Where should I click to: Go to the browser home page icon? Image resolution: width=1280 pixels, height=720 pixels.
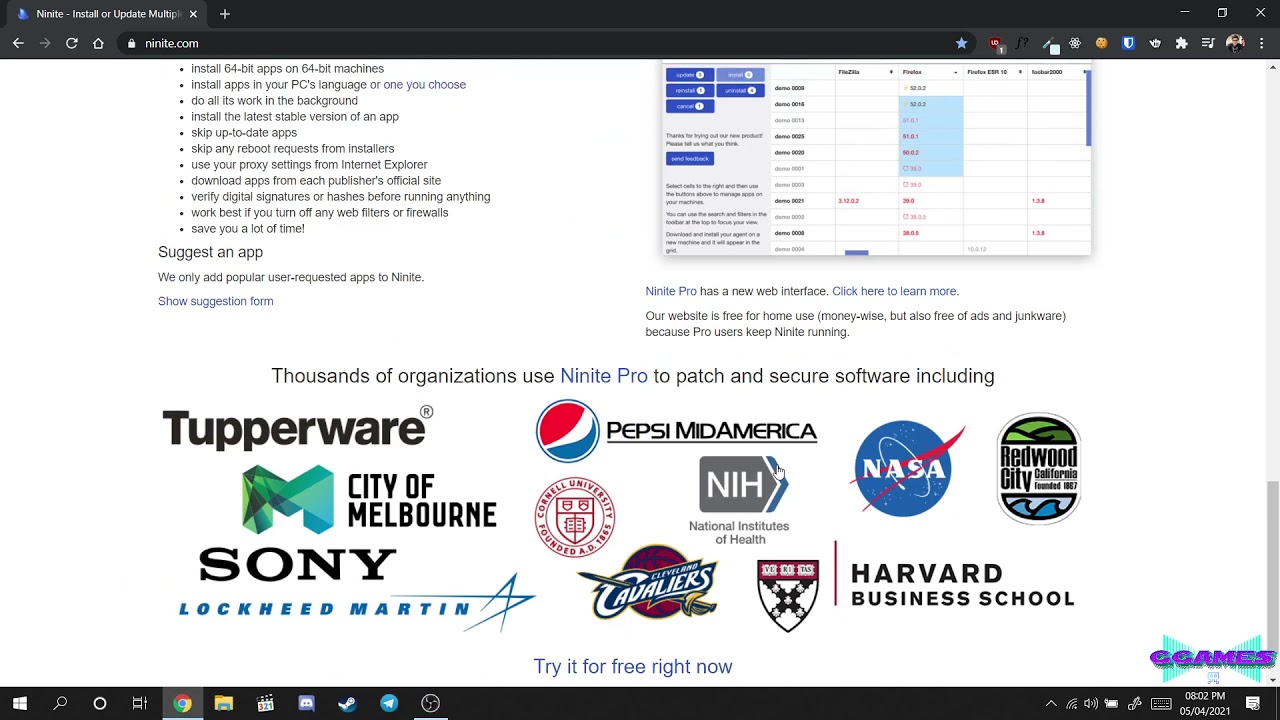click(x=98, y=43)
